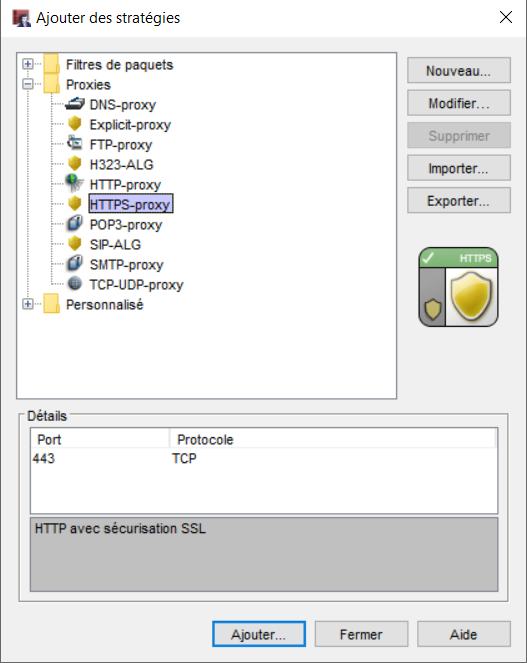This screenshot has width=527, height=663.
Task: Click the Explicit-proxy shield icon
Action: 75,124
